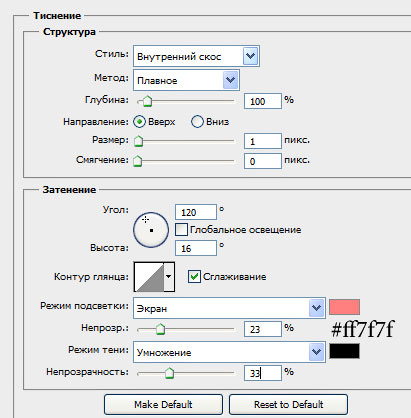This screenshot has height=418, width=411.
Task: Enable the Глобальное освещение checkbox
Action: click(x=181, y=230)
